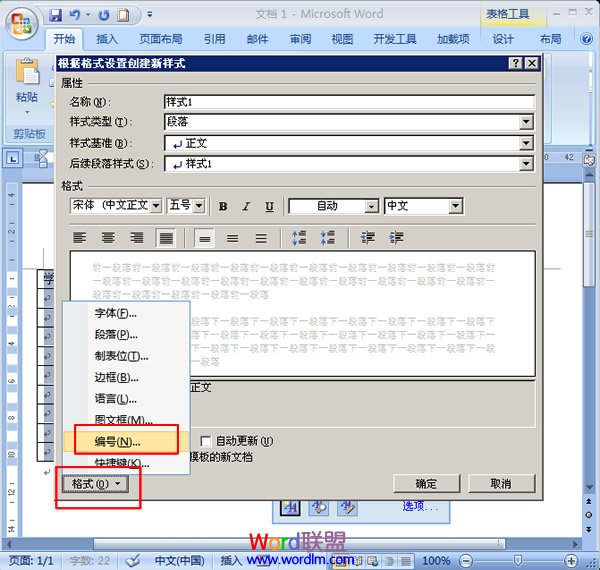Image resolution: width=600 pixels, height=570 pixels.
Task: Select 边框(B)... menu item
Action: 126,378
